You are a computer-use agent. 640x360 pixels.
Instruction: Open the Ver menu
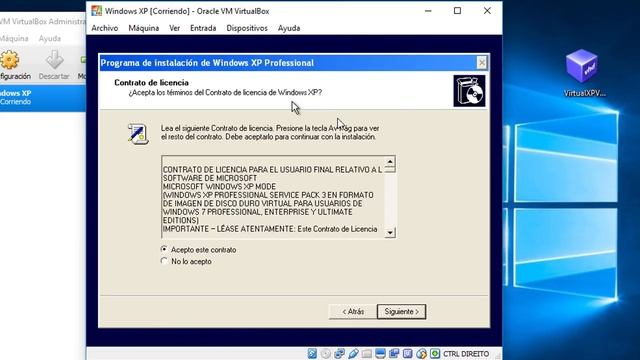click(175, 28)
